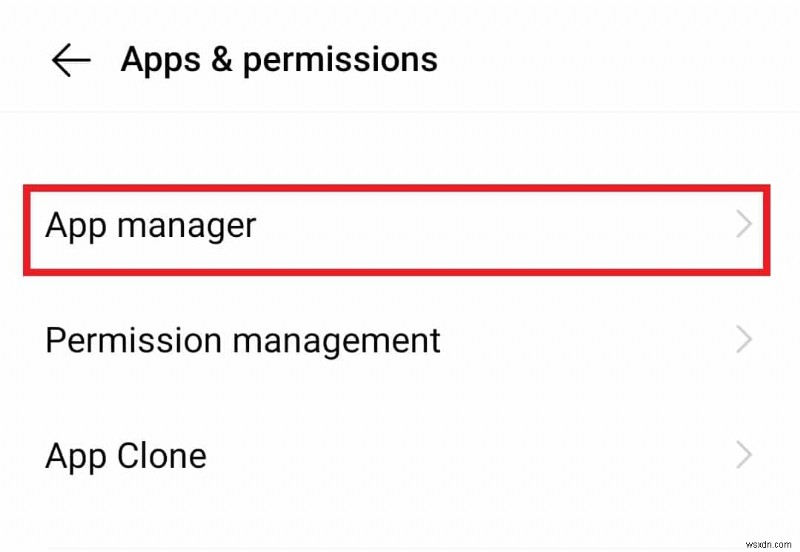Open the App manager chevron arrow
Screen dimensions: 800x552
[743, 226]
